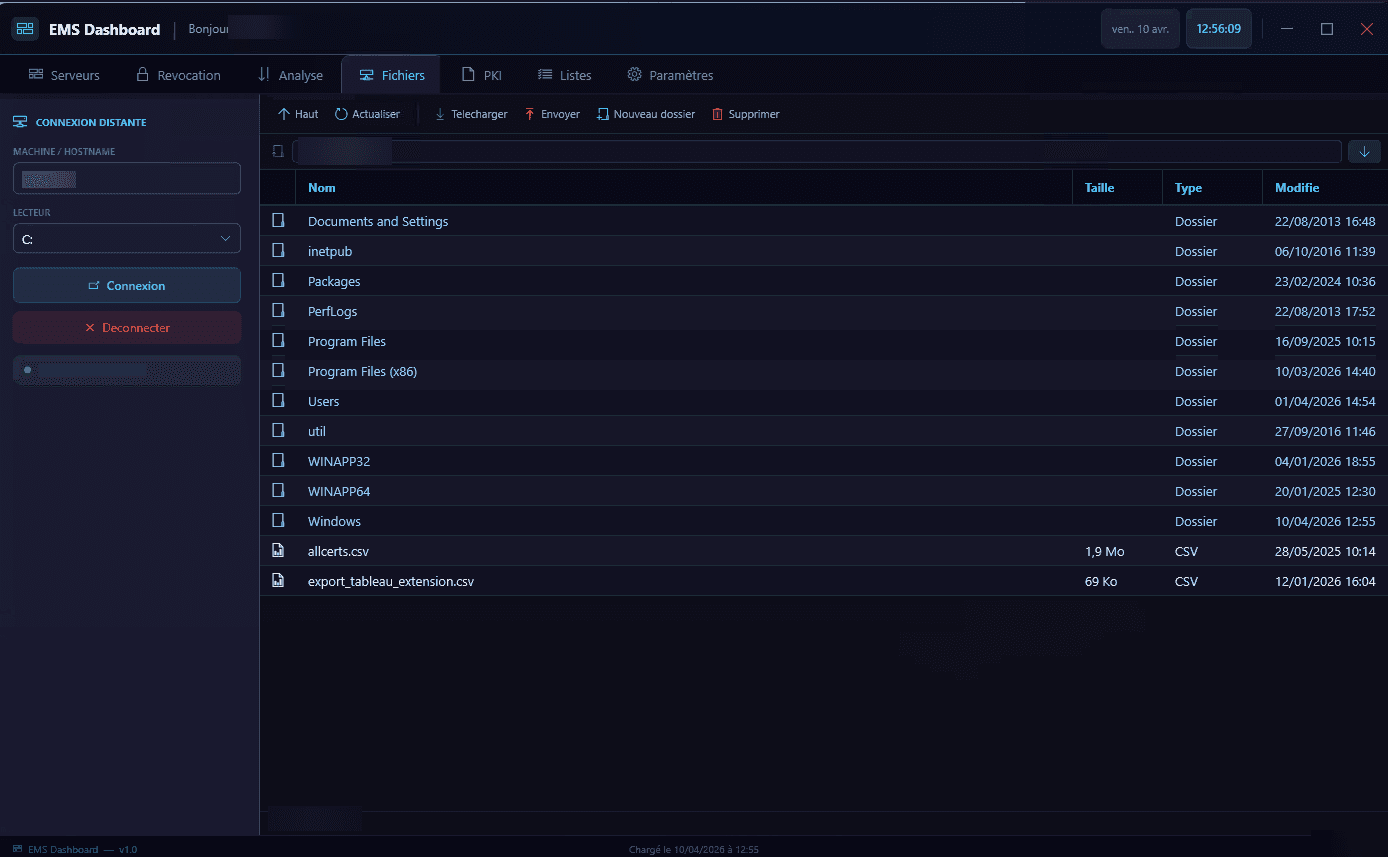
Task: Refresh the file list with Actualiser
Action: [342, 114]
